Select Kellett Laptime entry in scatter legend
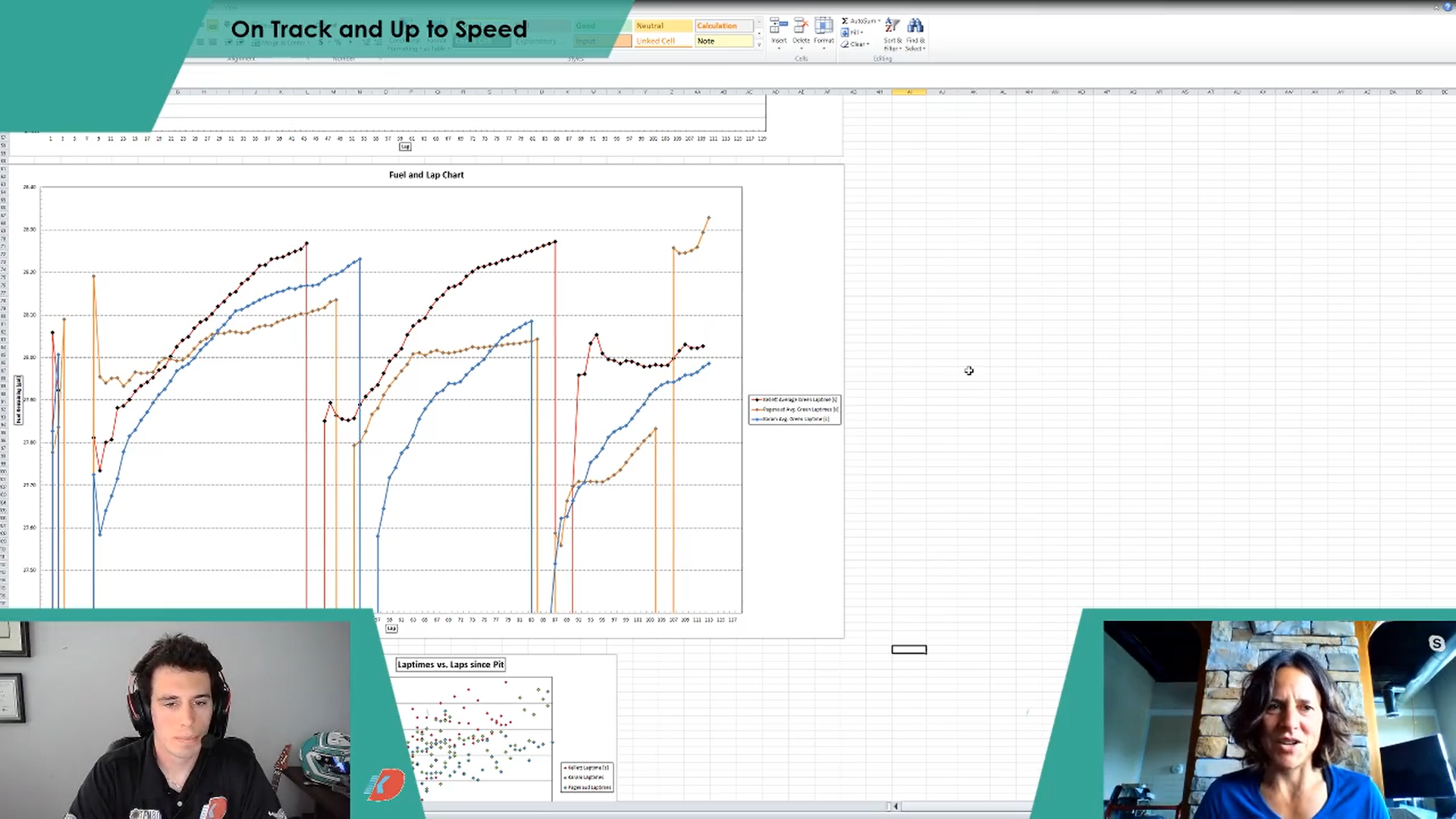This screenshot has width=1456, height=819. [587, 767]
